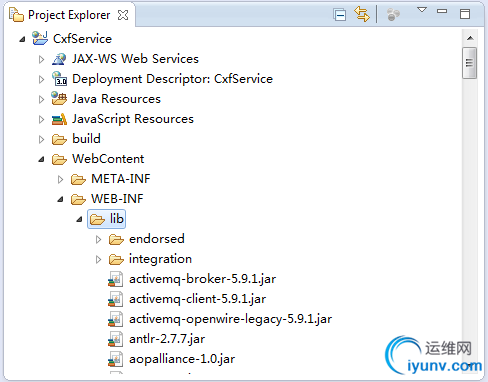Click the CxfService project icon
Screen dimensions: 488x382
(x=40, y=38)
